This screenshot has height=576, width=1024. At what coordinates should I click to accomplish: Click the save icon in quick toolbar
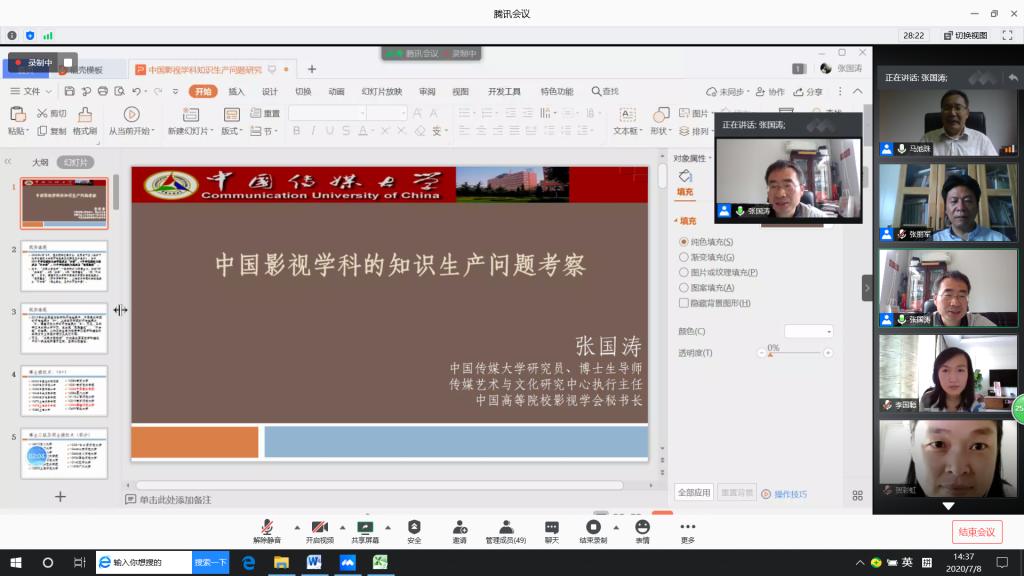coord(69,91)
